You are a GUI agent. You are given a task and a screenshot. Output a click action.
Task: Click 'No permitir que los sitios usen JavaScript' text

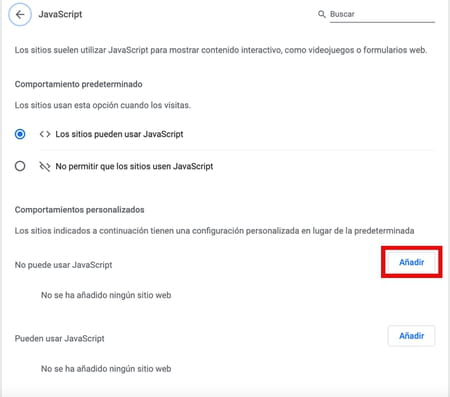click(x=134, y=166)
